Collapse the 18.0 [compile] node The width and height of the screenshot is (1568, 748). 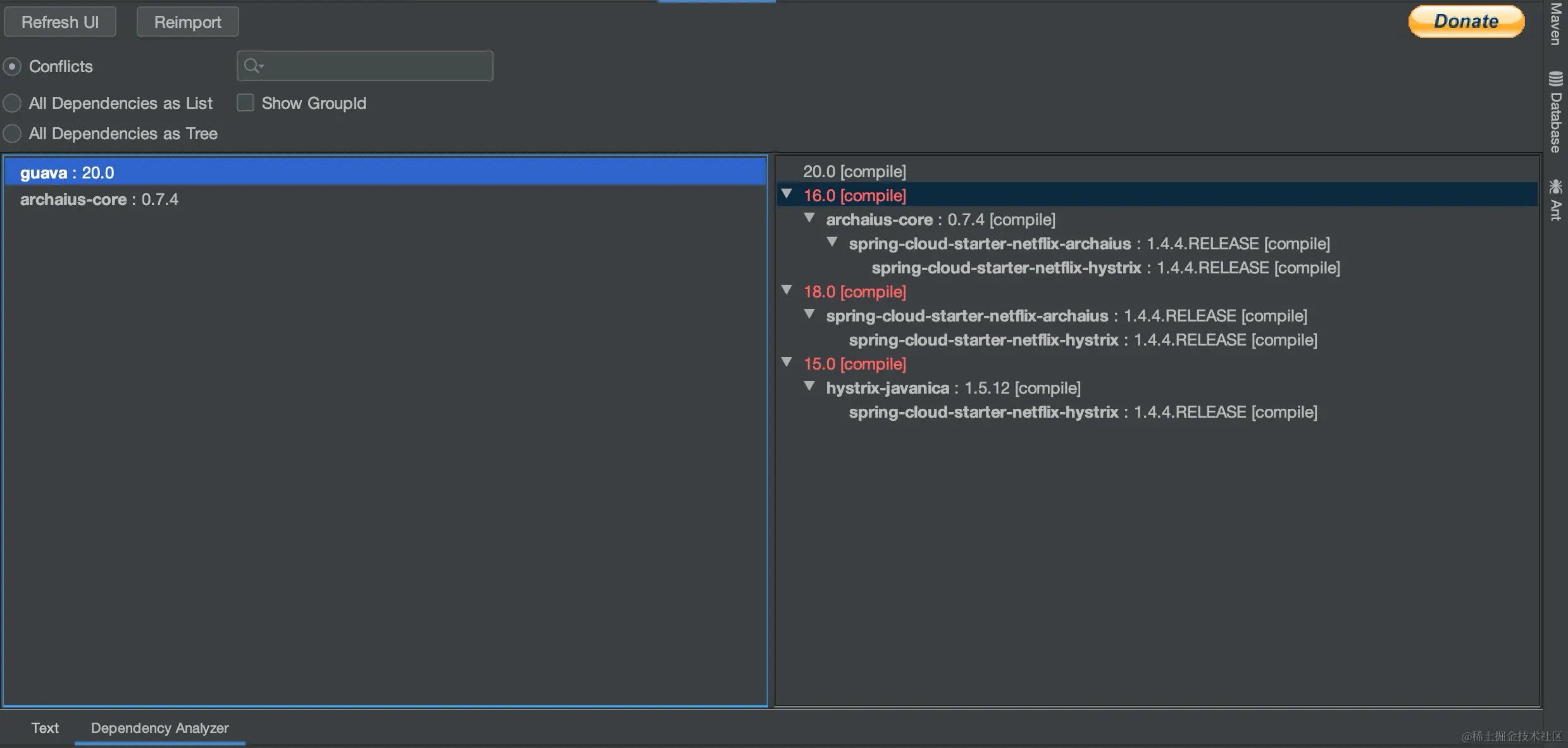[x=787, y=290]
